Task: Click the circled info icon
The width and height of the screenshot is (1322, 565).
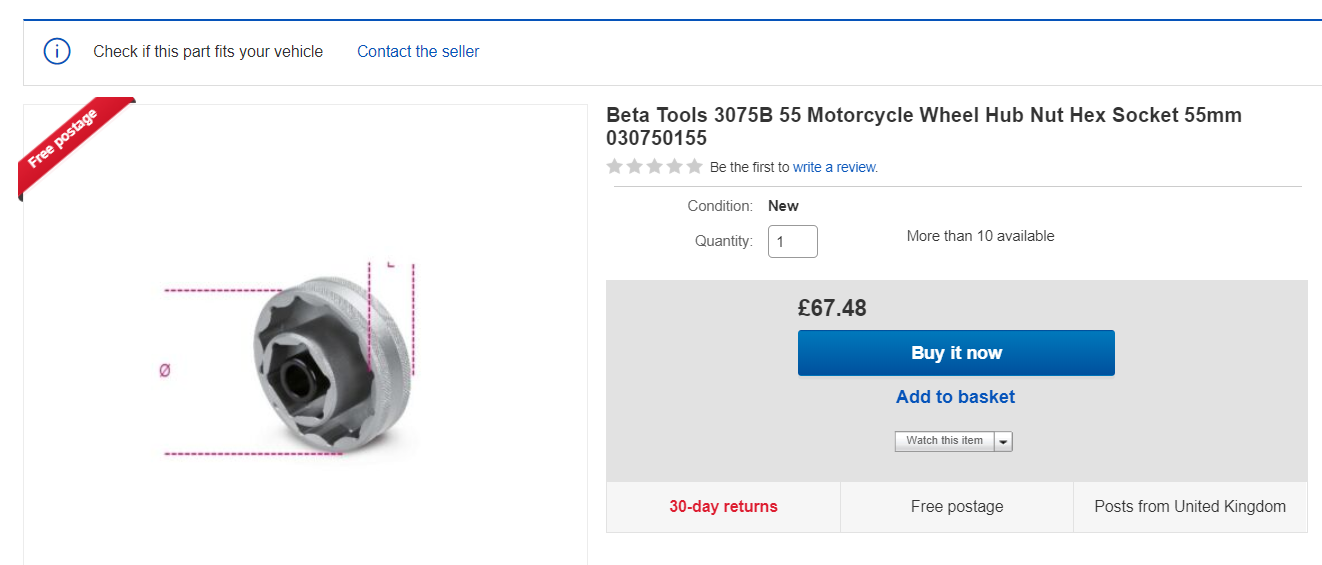Action: (57, 51)
